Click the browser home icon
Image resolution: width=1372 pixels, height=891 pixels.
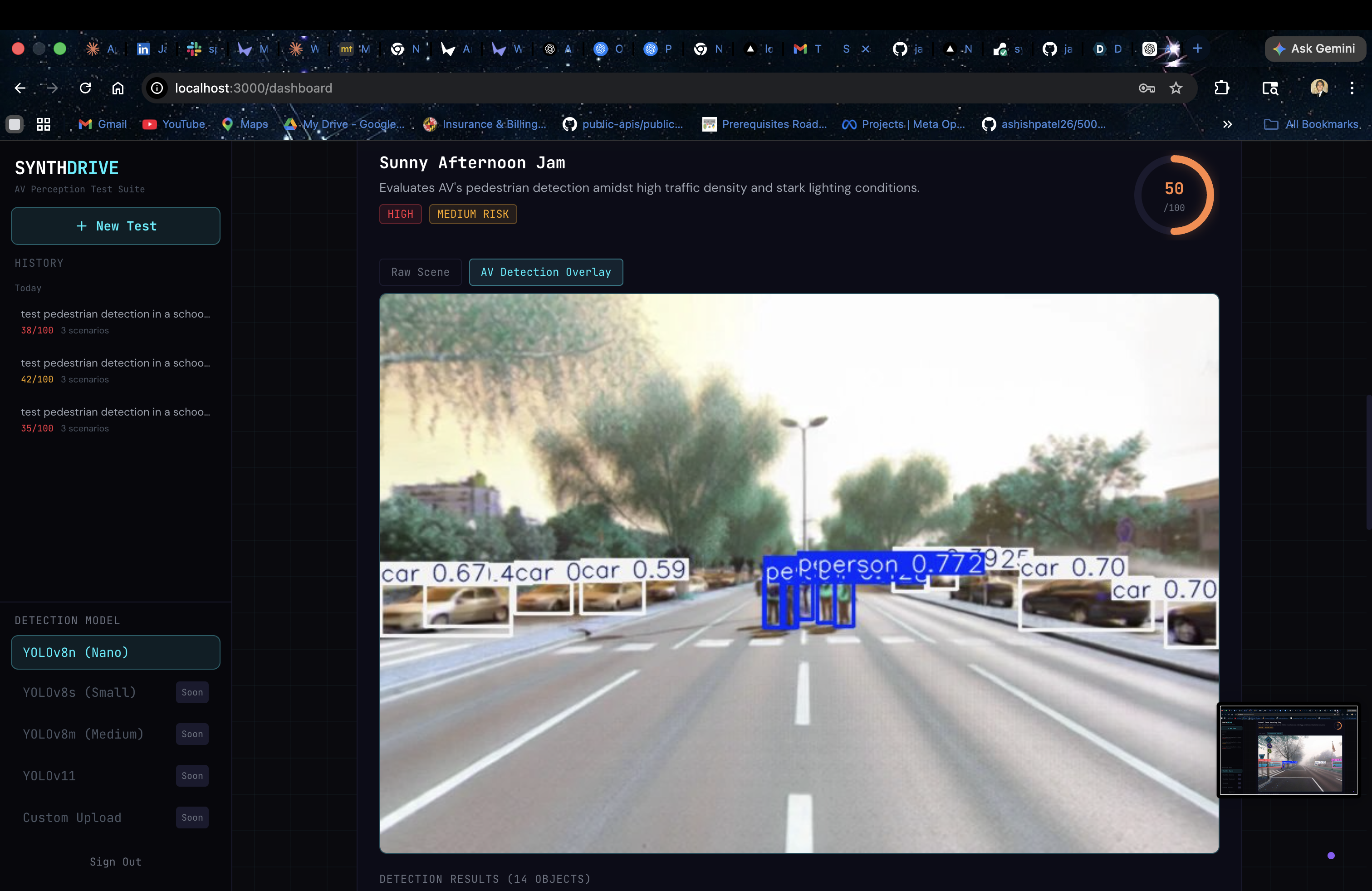coord(118,88)
